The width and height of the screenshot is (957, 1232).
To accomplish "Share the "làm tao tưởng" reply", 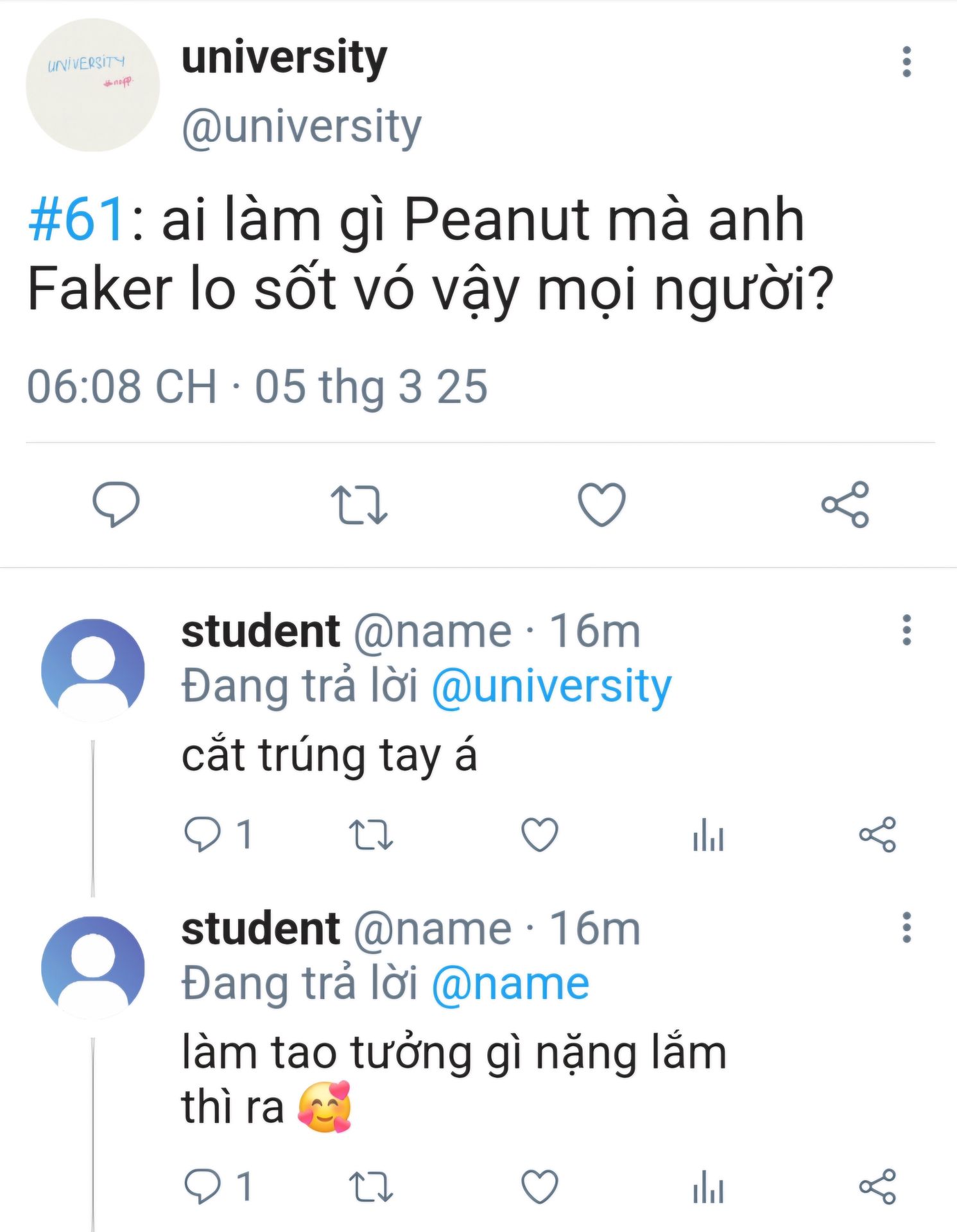I will click(877, 1186).
